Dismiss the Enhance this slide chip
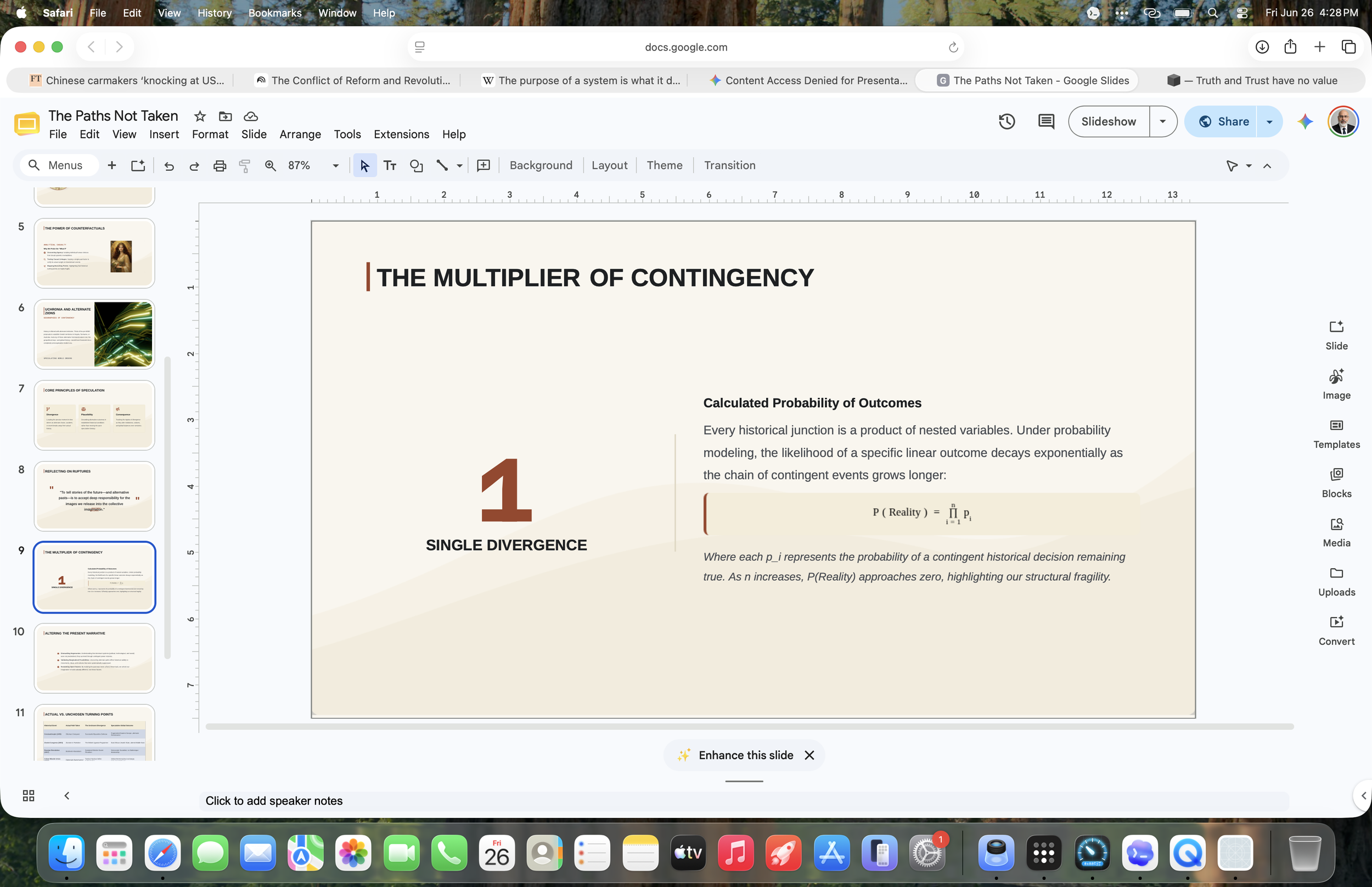The width and height of the screenshot is (1372, 887). (x=809, y=755)
